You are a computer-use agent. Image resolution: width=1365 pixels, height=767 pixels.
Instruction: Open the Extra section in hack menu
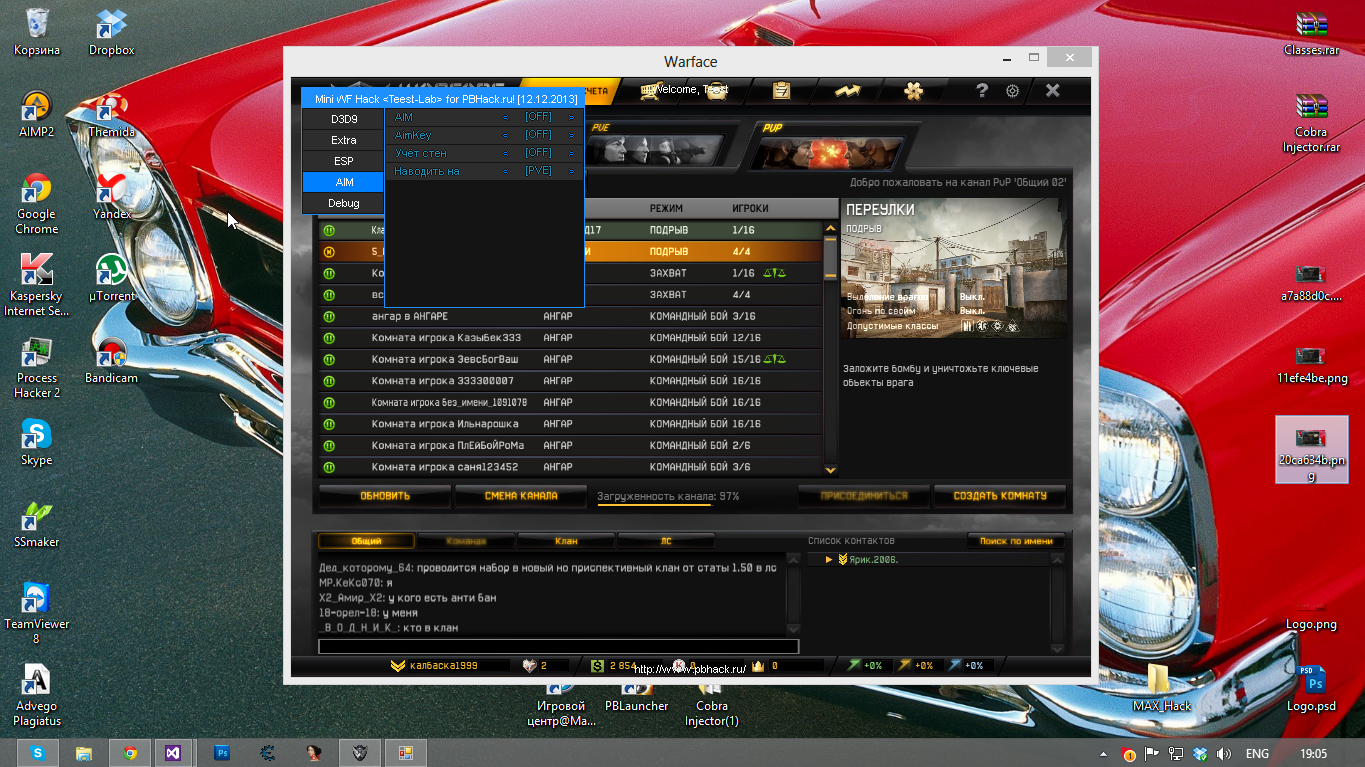tap(344, 140)
